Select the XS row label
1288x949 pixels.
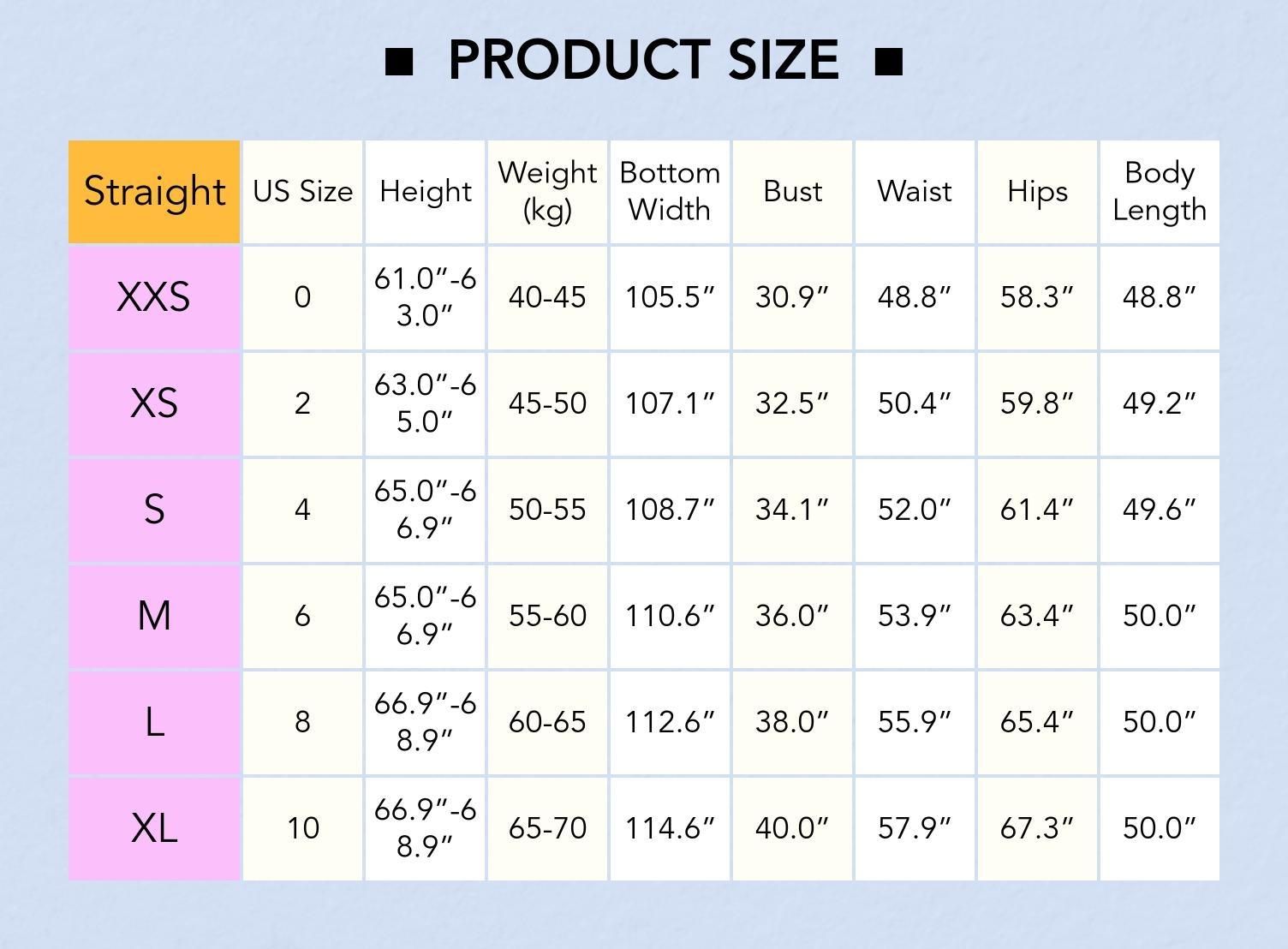click(154, 403)
